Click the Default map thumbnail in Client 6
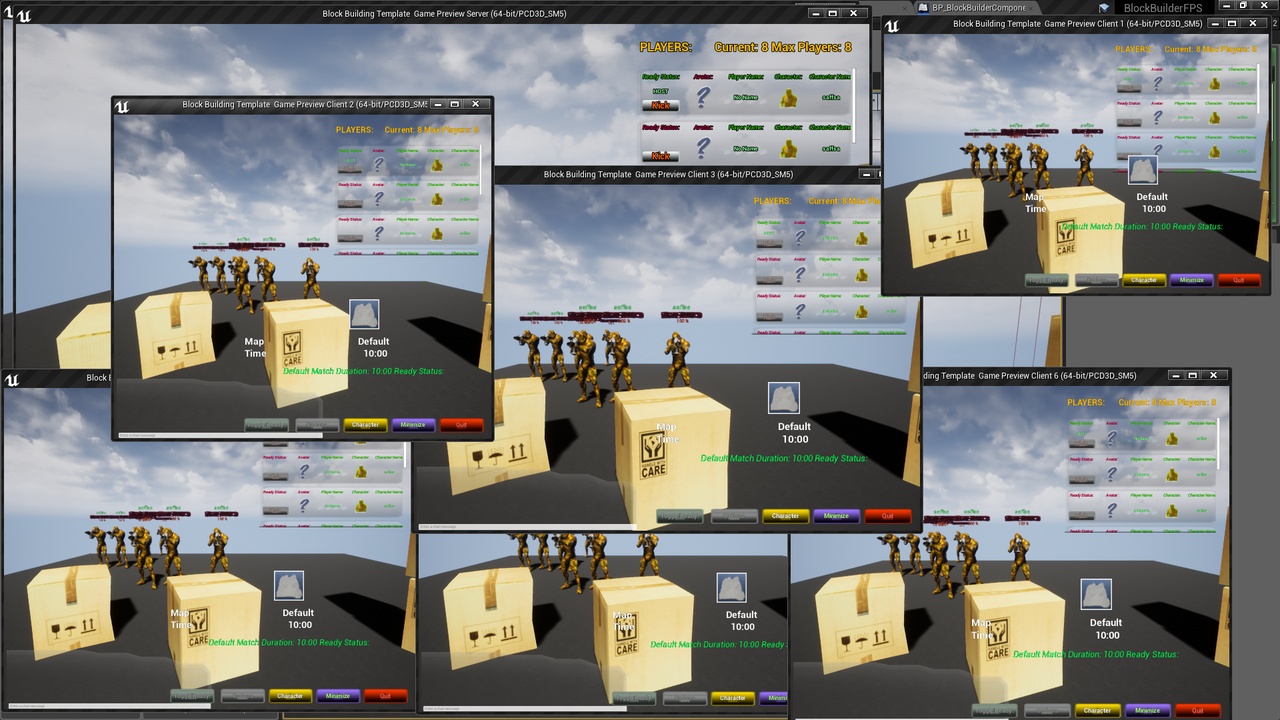 click(x=1097, y=594)
